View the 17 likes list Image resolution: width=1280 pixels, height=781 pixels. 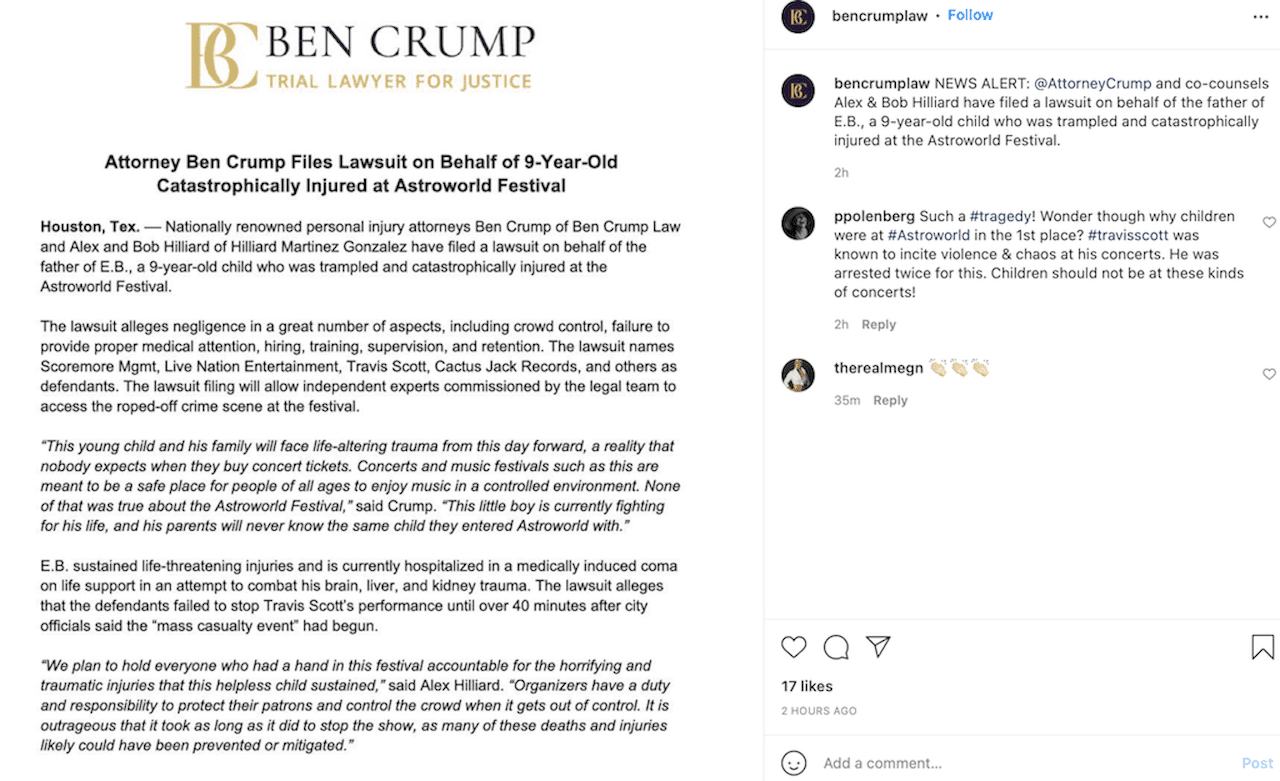[x=807, y=686]
